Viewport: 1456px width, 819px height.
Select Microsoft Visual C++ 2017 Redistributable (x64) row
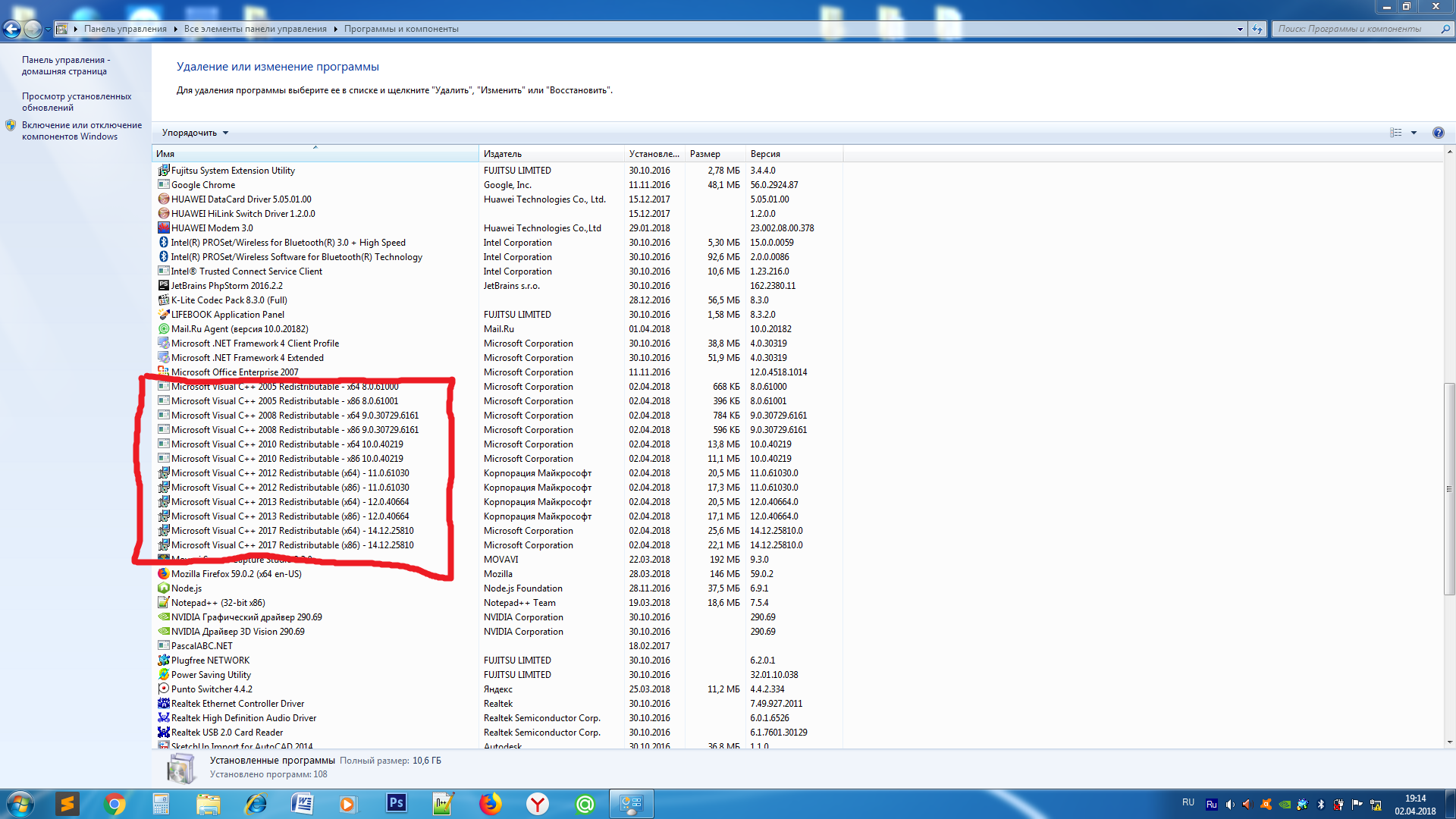(498, 531)
